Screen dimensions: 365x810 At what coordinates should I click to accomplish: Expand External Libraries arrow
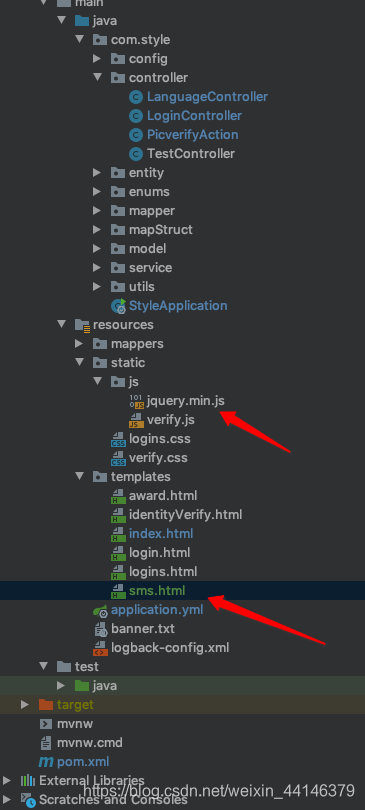pyautogui.click(x=7, y=780)
